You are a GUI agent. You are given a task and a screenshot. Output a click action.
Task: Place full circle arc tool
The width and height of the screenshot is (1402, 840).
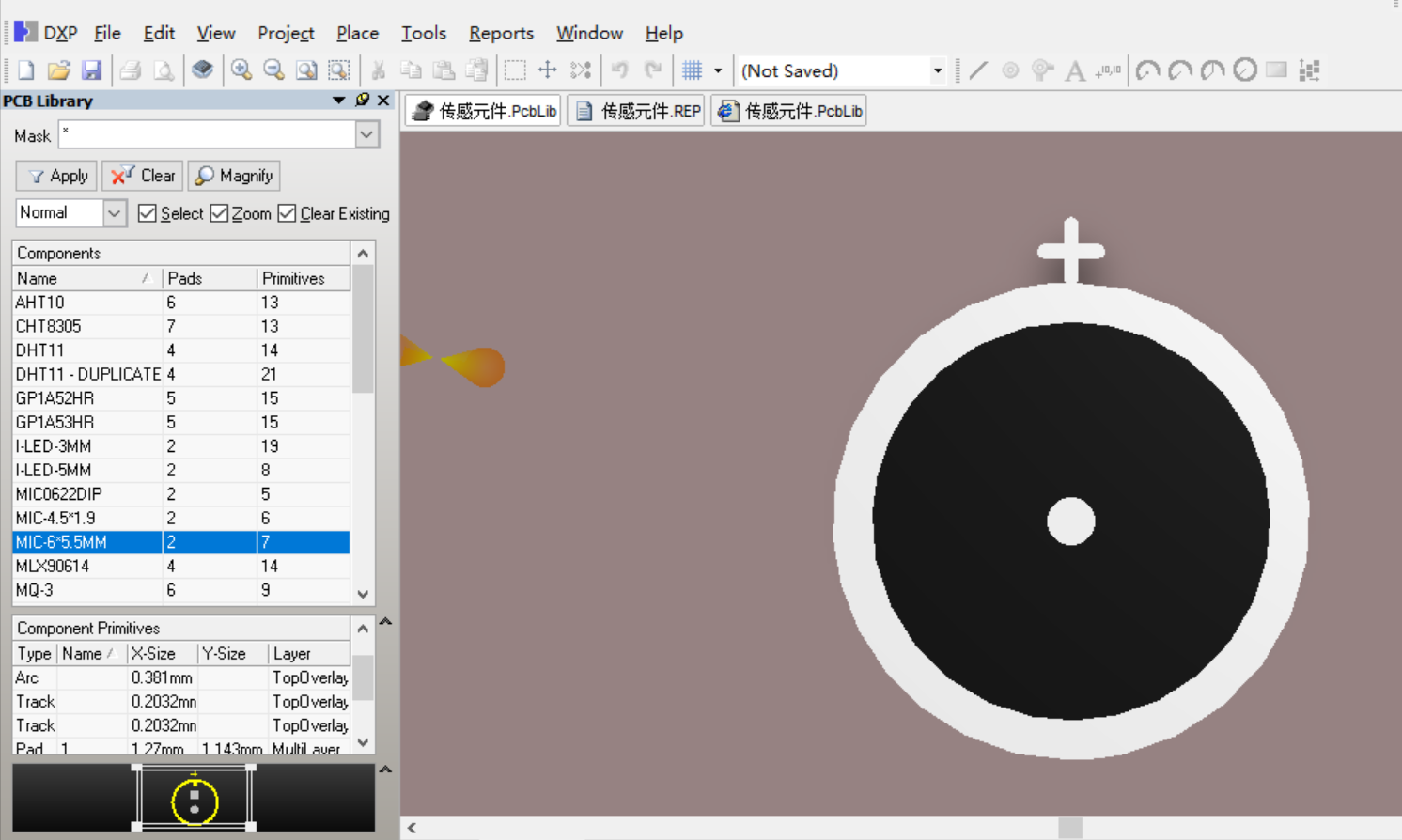[x=1245, y=70]
